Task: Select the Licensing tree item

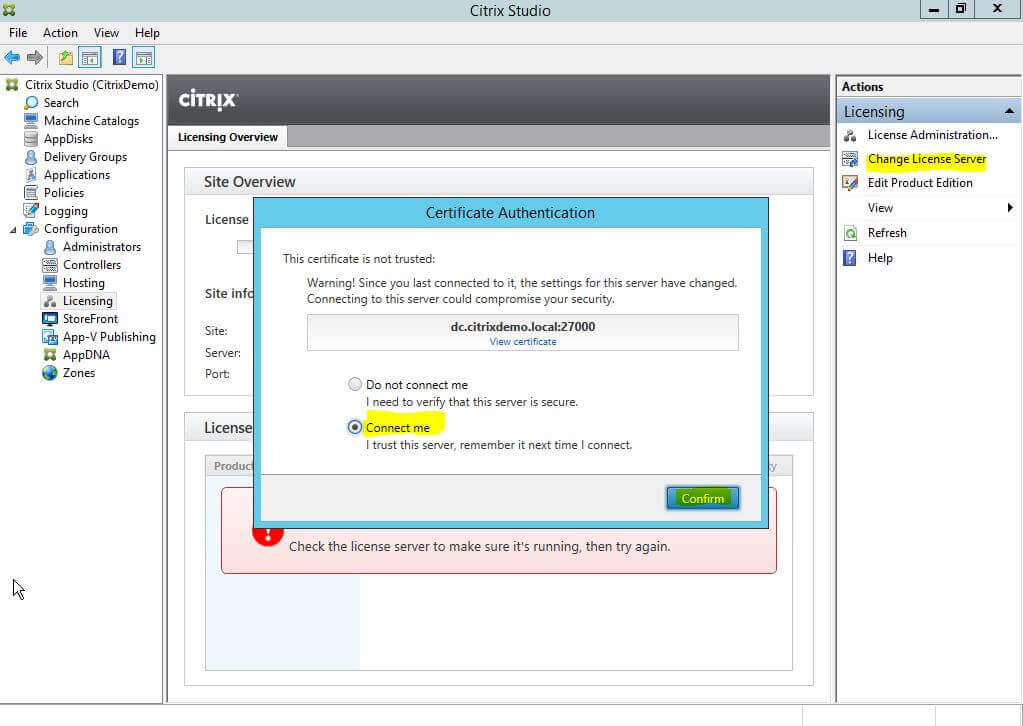Action: [x=87, y=301]
